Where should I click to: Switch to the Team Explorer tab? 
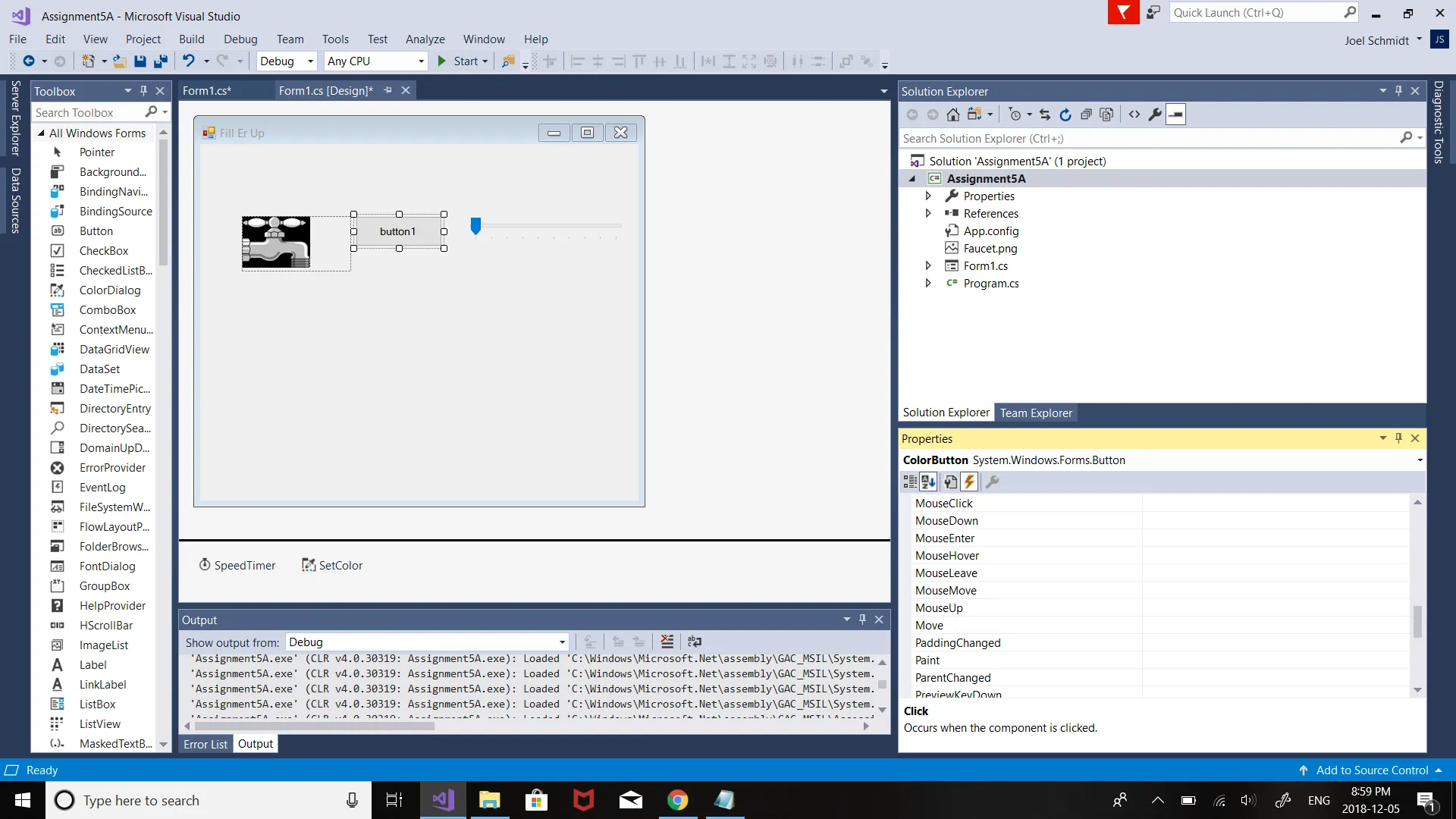pyautogui.click(x=1035, y=413)
